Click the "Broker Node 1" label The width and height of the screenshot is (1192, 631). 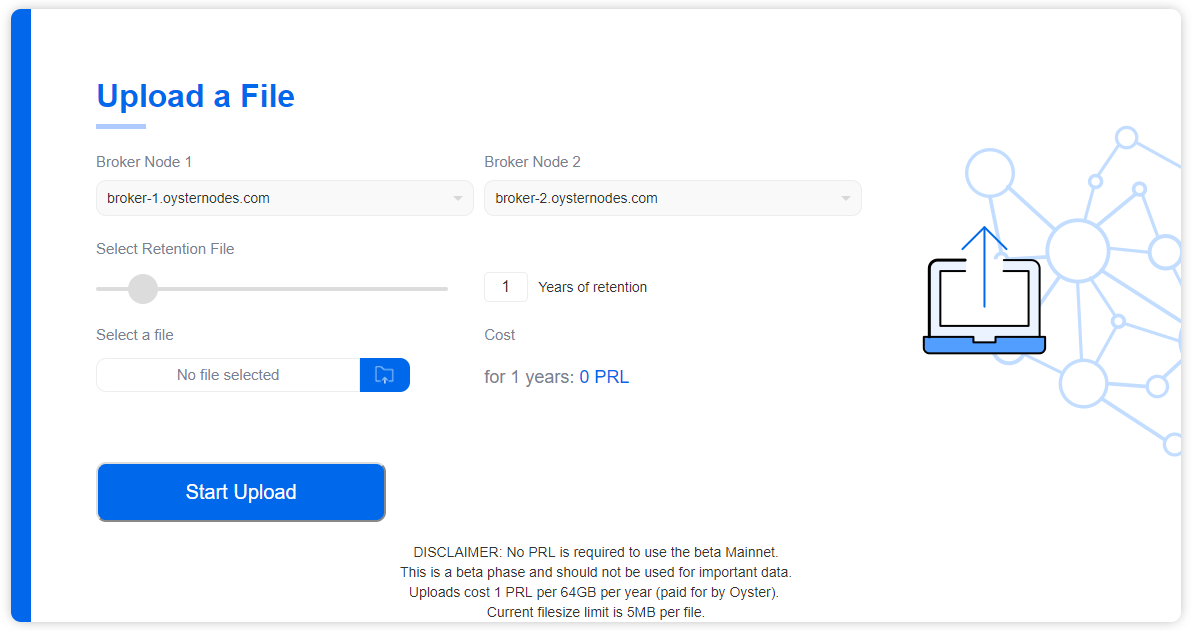(x=144, y=162)
